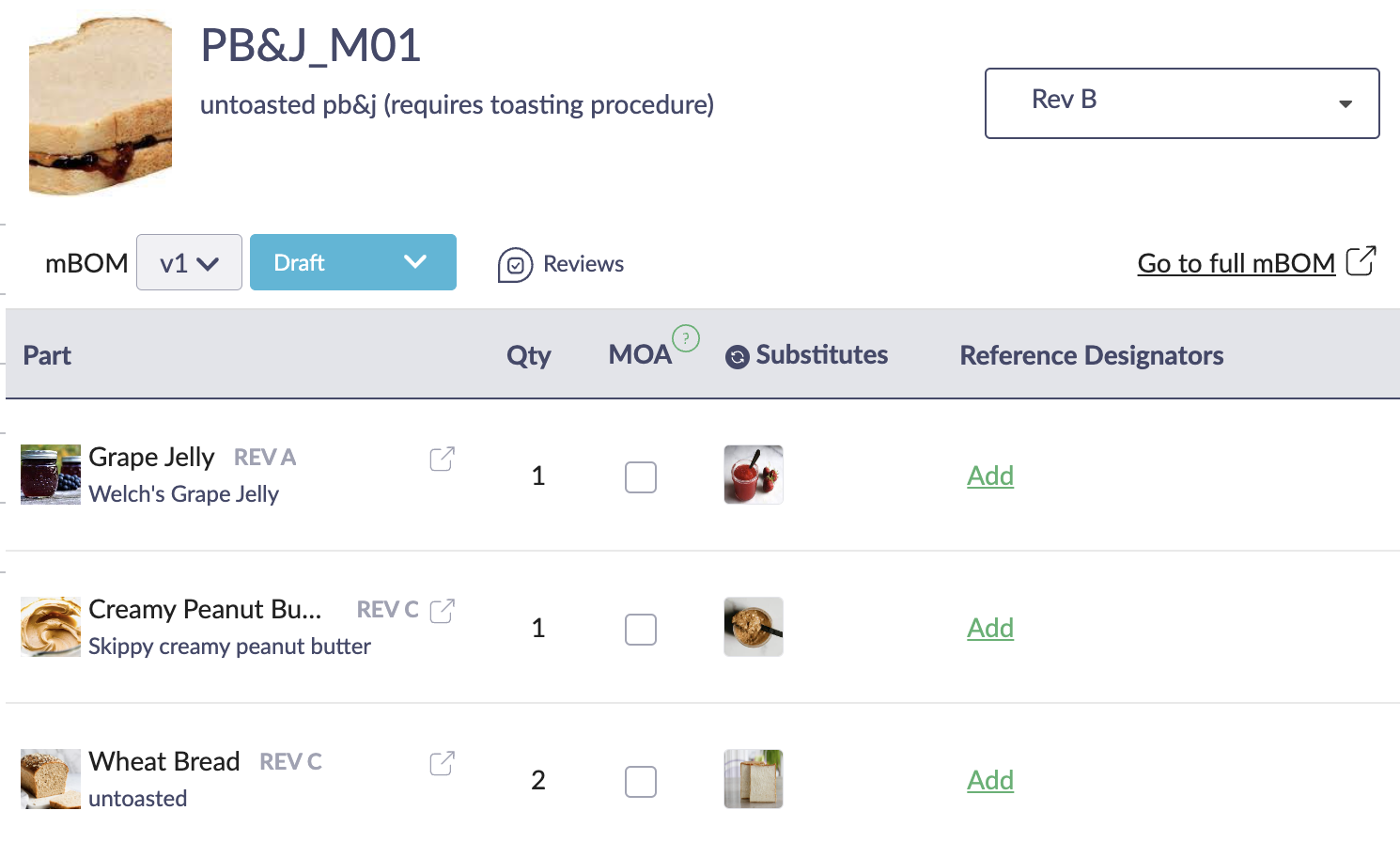Open Grape Jelly substitute strawberry jam image
Image resolution: width=1400 pixels, height=842 pixels.
pyautogui.click(x=753, y=475)
